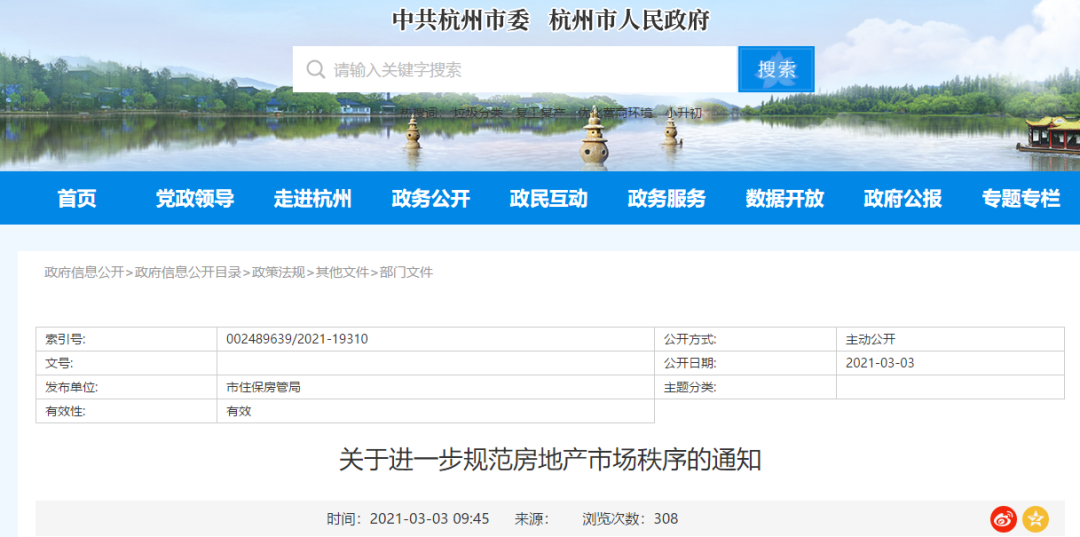
Task: Open the 政民互动 navigation item
Action: [x=549, y=198]
